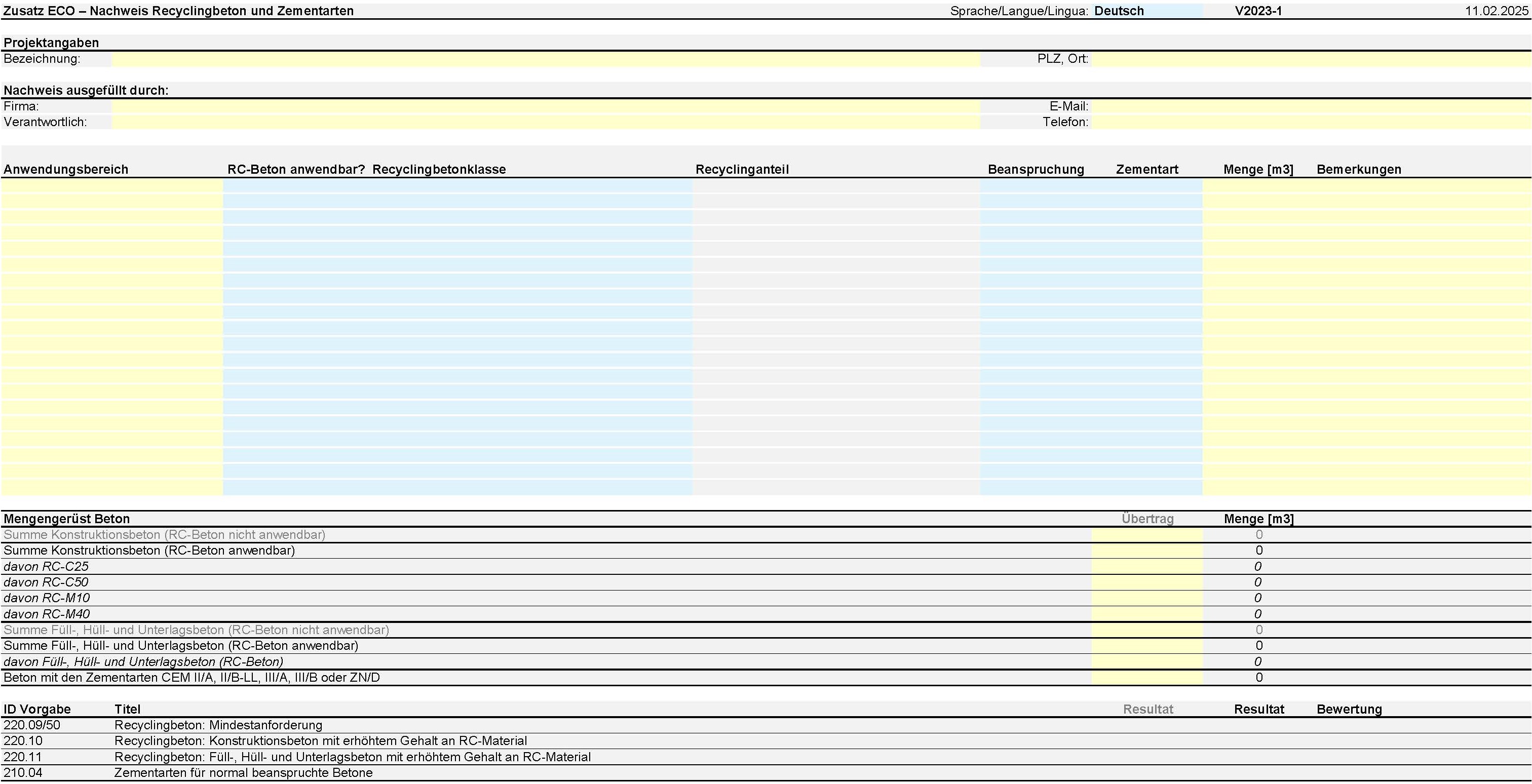This screenshot has height=784, width=1532.
Task: Open first Zementart dropdown cell
Action: pyautogui.click(x=1146, y=185)
